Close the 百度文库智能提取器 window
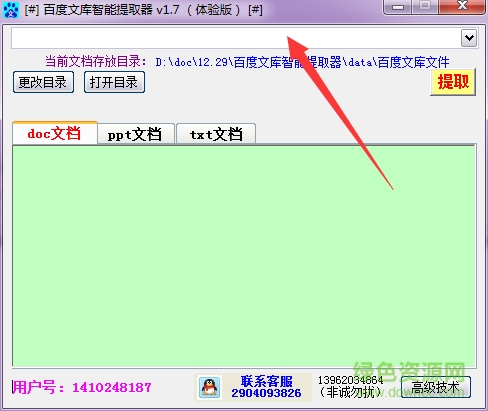 (462, 7)
